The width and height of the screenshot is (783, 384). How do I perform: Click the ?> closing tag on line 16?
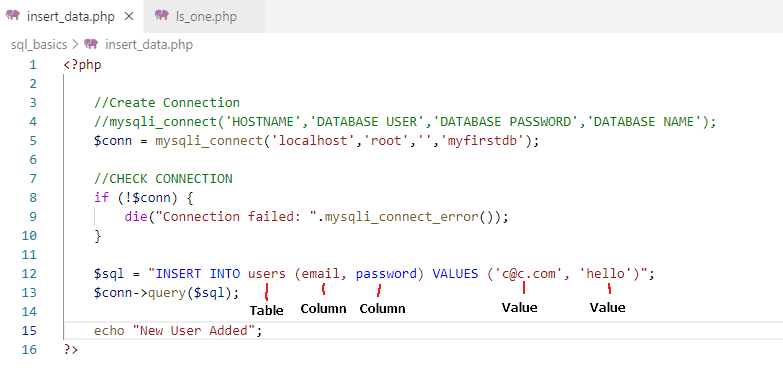[71, 350]
